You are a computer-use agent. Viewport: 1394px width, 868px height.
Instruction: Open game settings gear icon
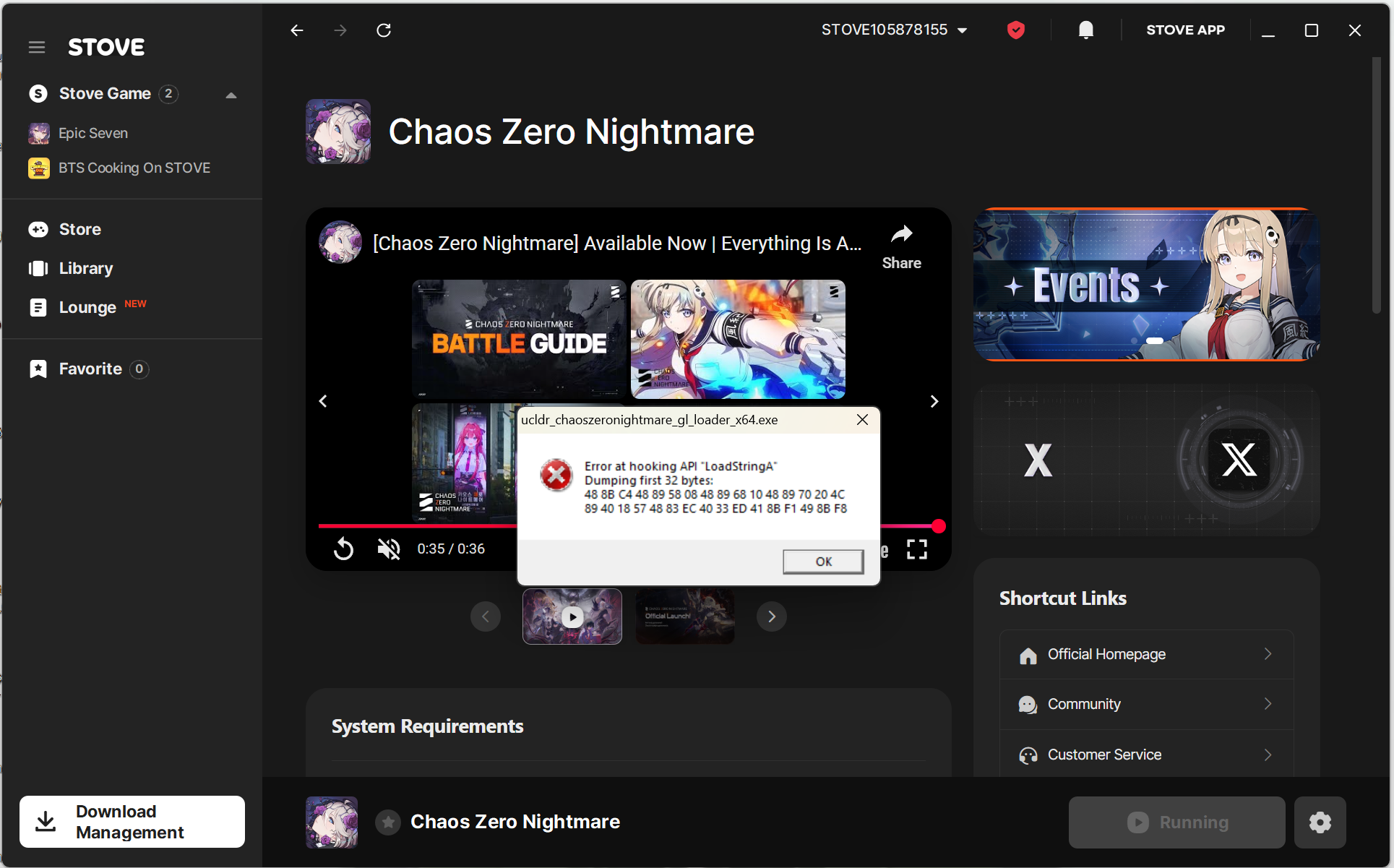[x=1320, y=822]
